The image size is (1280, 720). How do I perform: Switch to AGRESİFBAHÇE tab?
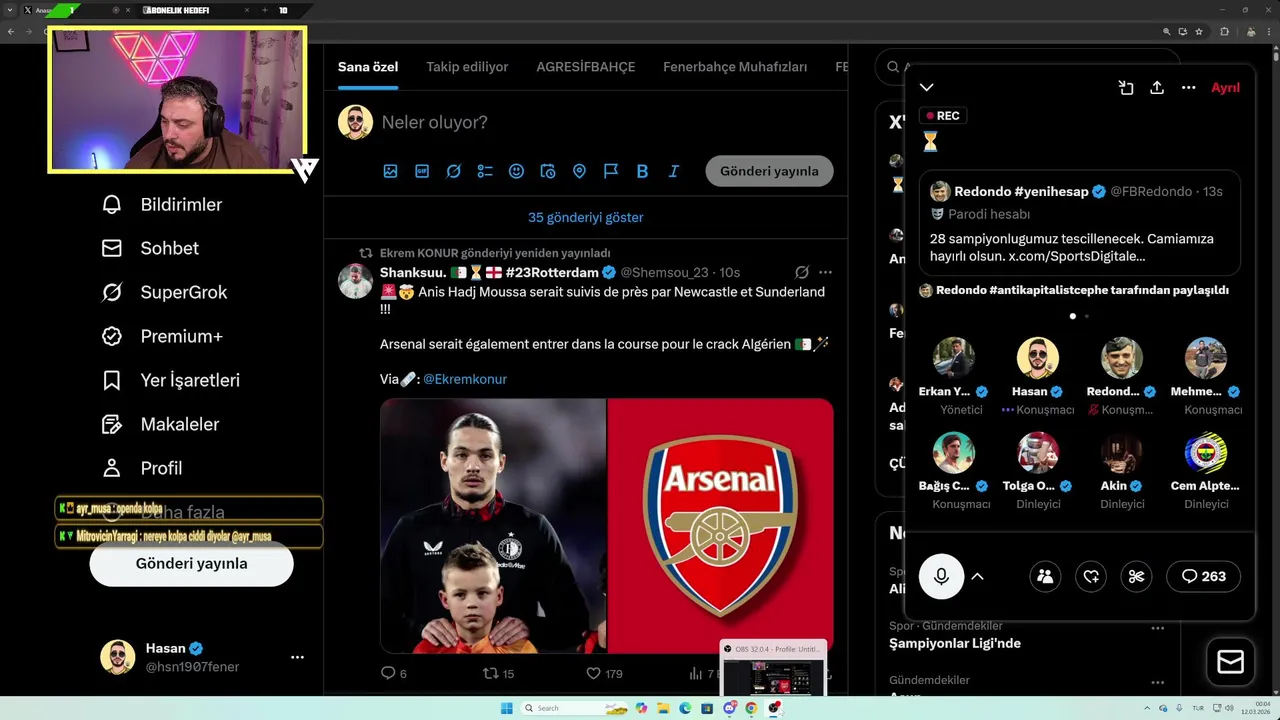point(586,67)
